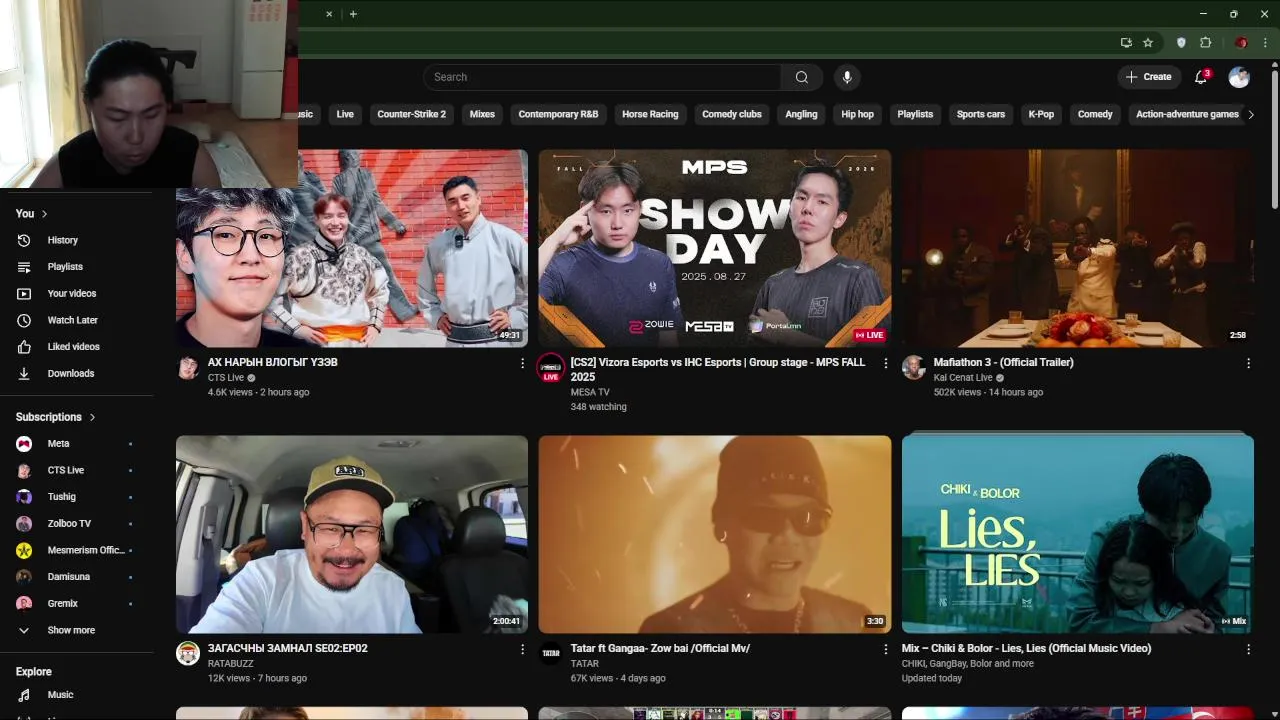Open CTS Live avatar under first video
Image resolution: width=1280 pixels, height=720 pixels.
[188, 367]
